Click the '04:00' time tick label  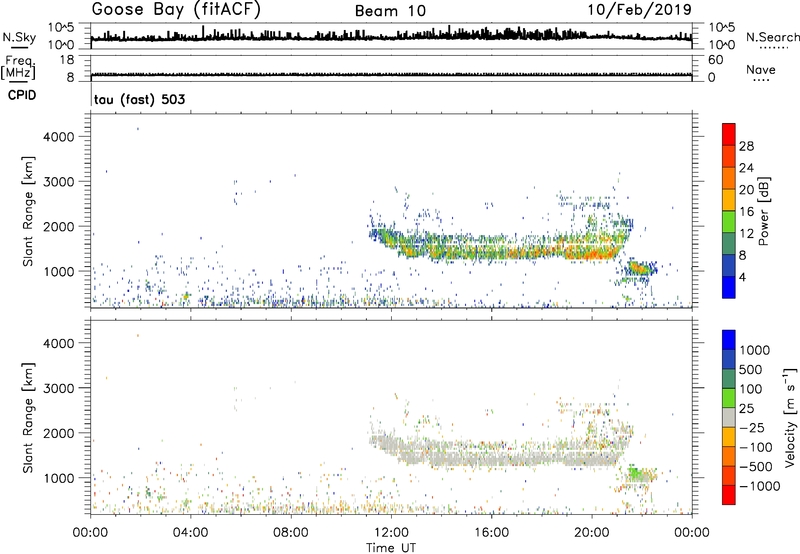tap(191, 533)
